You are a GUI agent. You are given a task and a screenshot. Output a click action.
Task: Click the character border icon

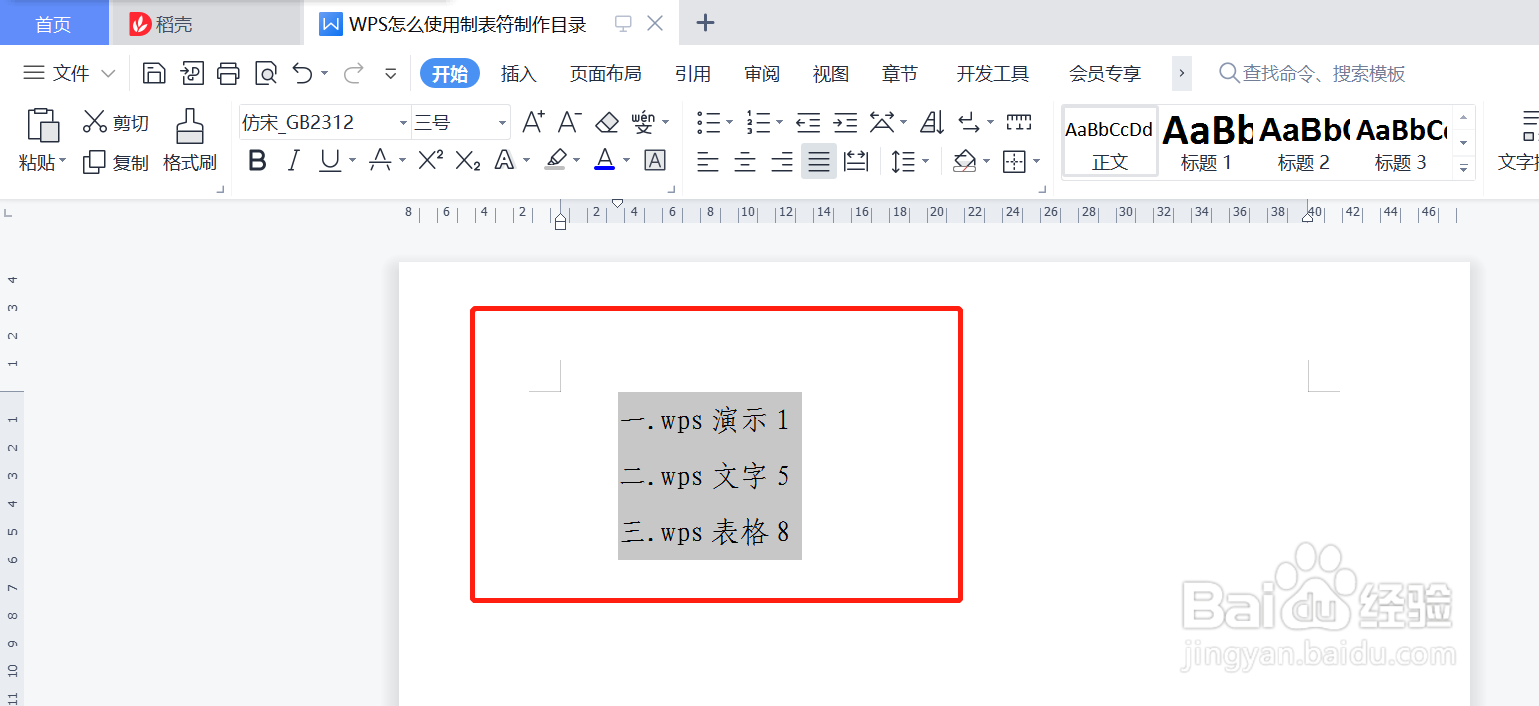tap(655, 160)
